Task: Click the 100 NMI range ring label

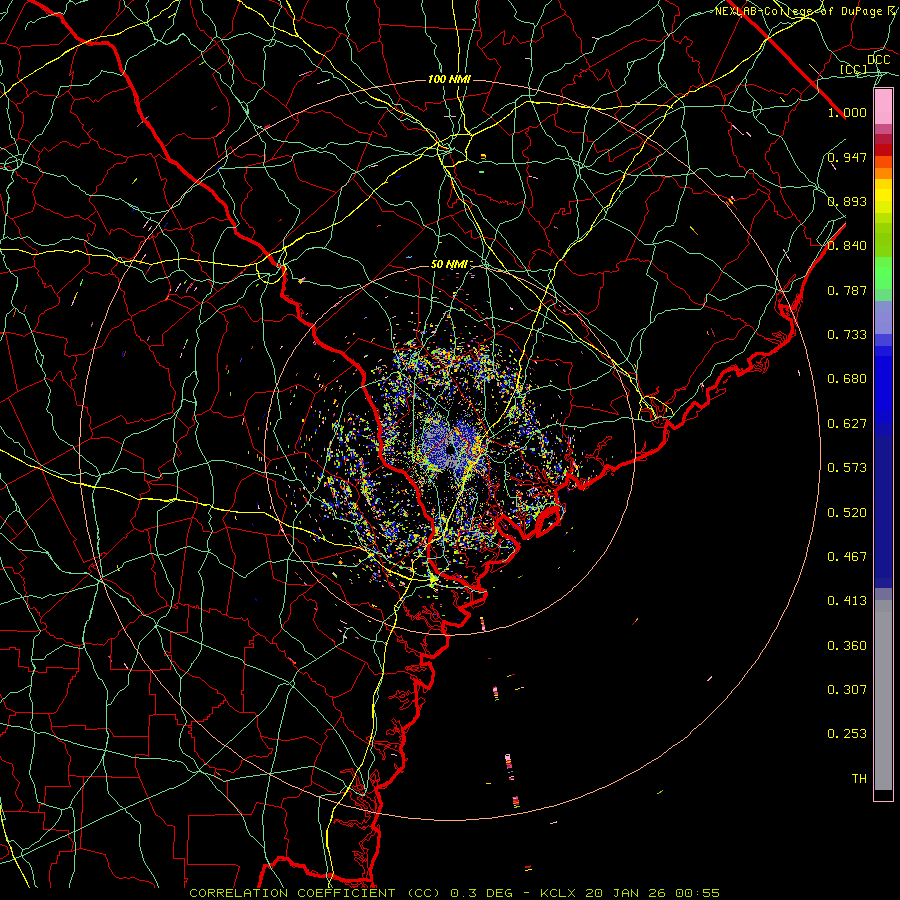Action: coord(449,79)
